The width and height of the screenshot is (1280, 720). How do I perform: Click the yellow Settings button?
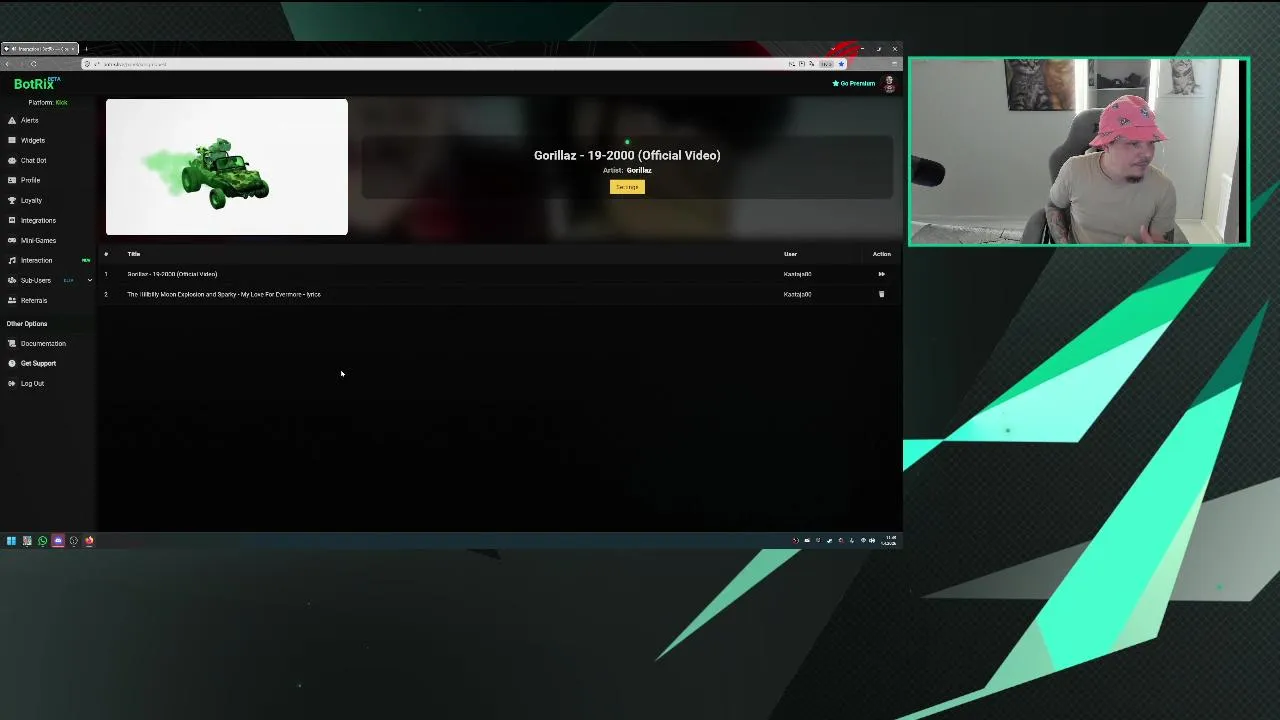point(627,187)
